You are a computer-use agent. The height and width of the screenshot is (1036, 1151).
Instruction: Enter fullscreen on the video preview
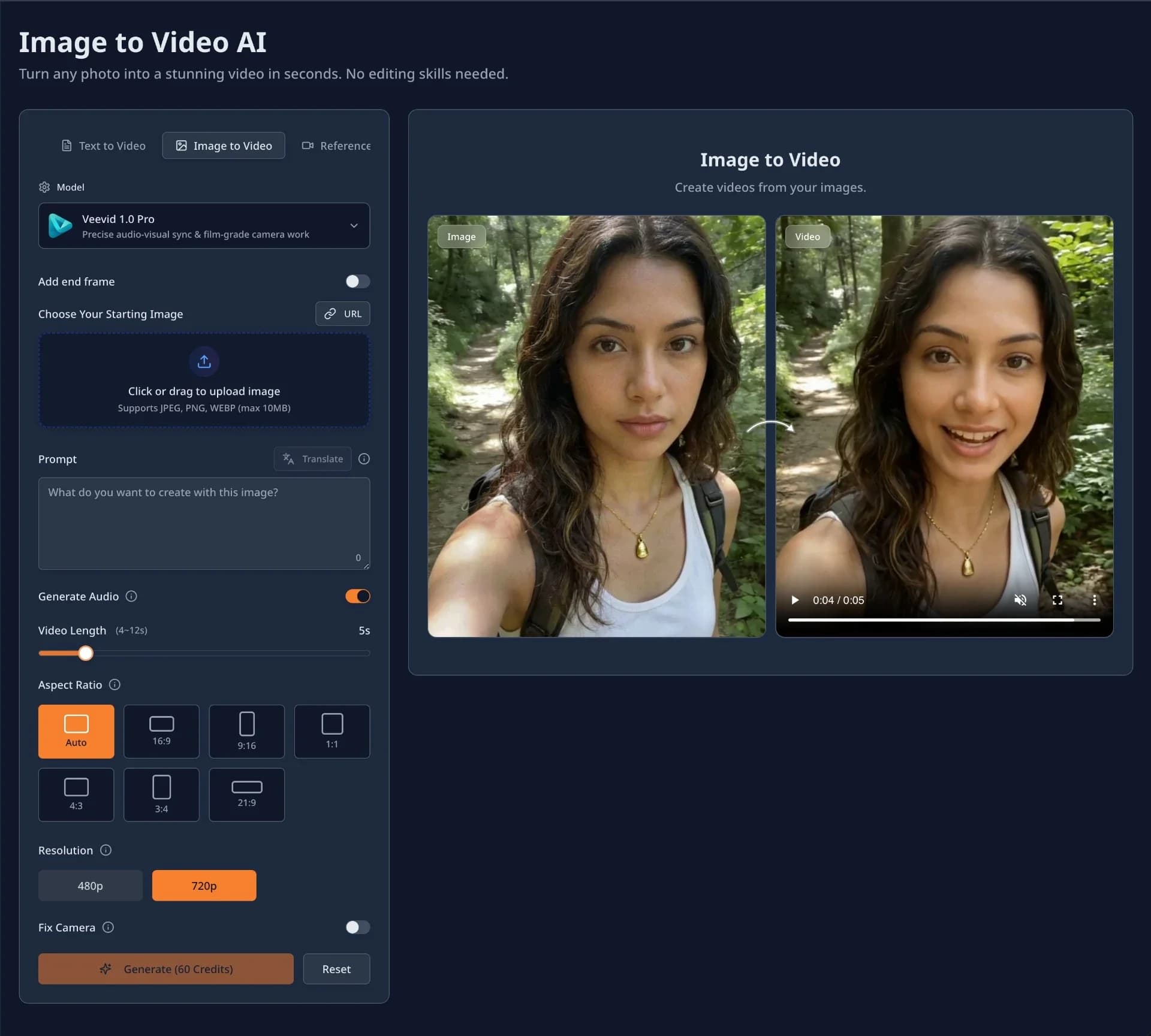click(x=1057, y=600)
